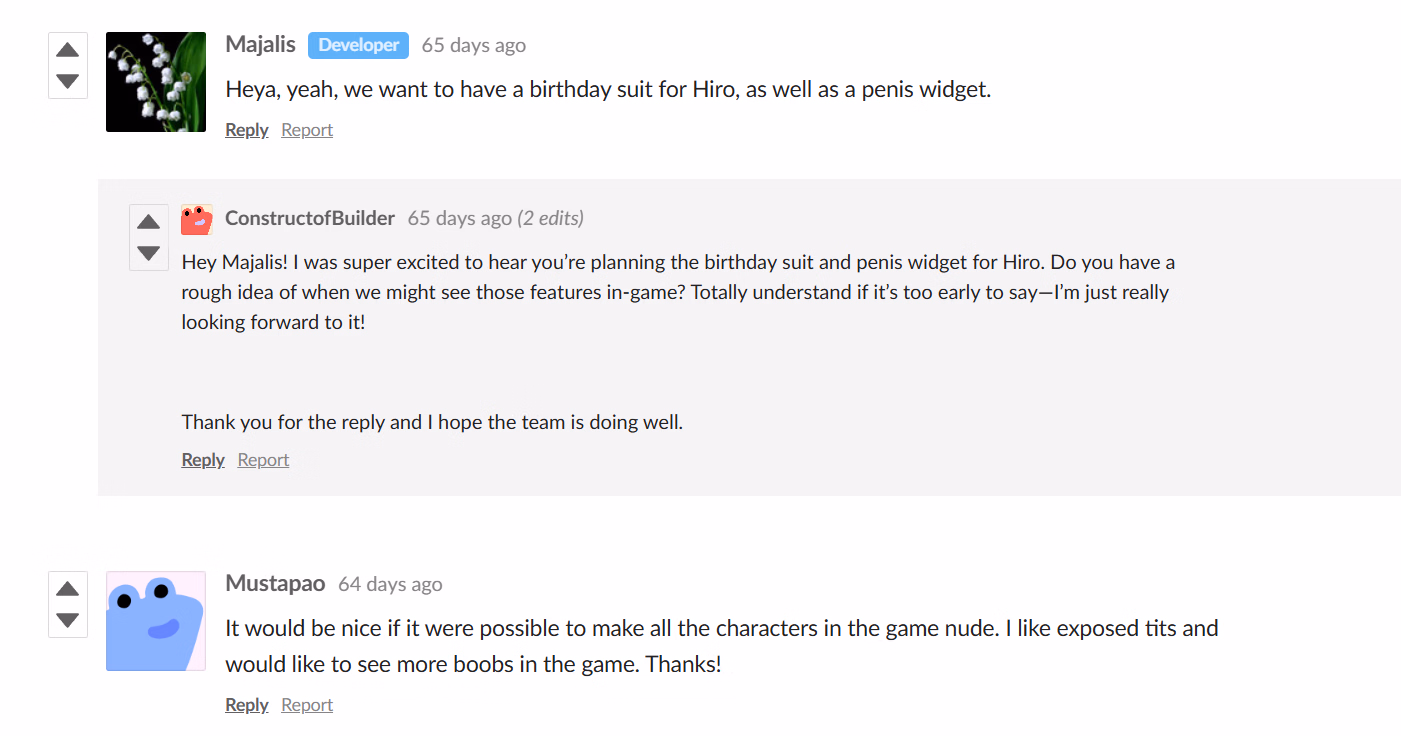The width and height of the screenshot is (1401, 736).
Task: Downvote Majalis's comment
Action: (67, 81)
